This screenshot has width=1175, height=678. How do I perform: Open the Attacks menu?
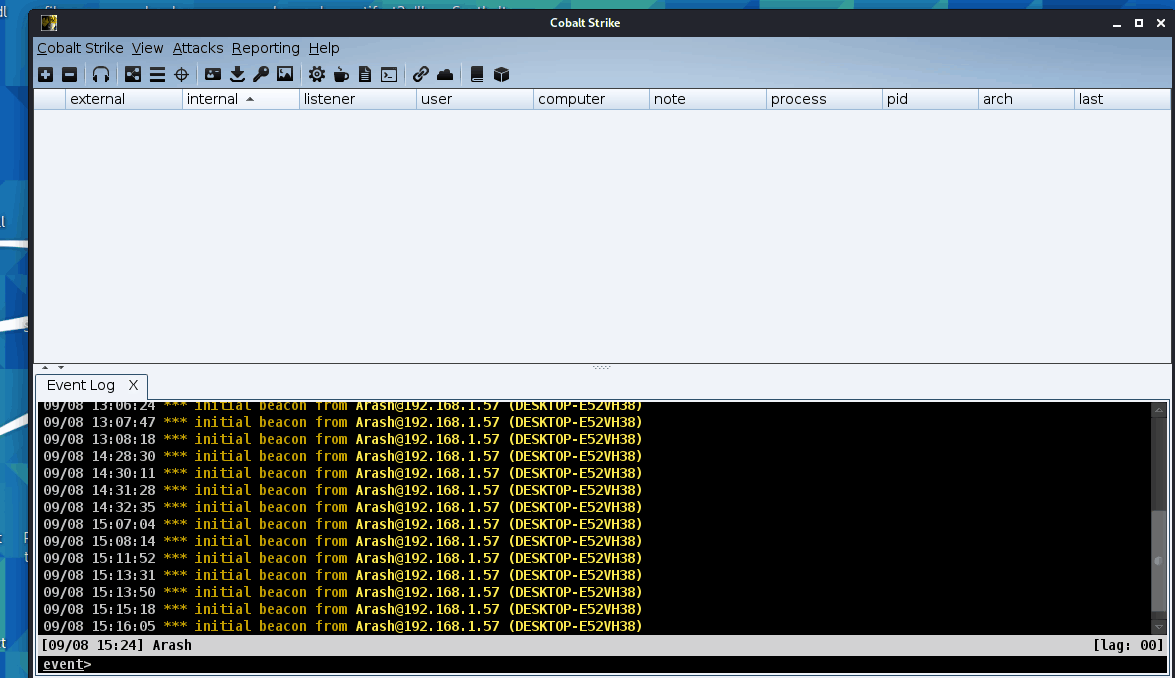click(198, 48)
